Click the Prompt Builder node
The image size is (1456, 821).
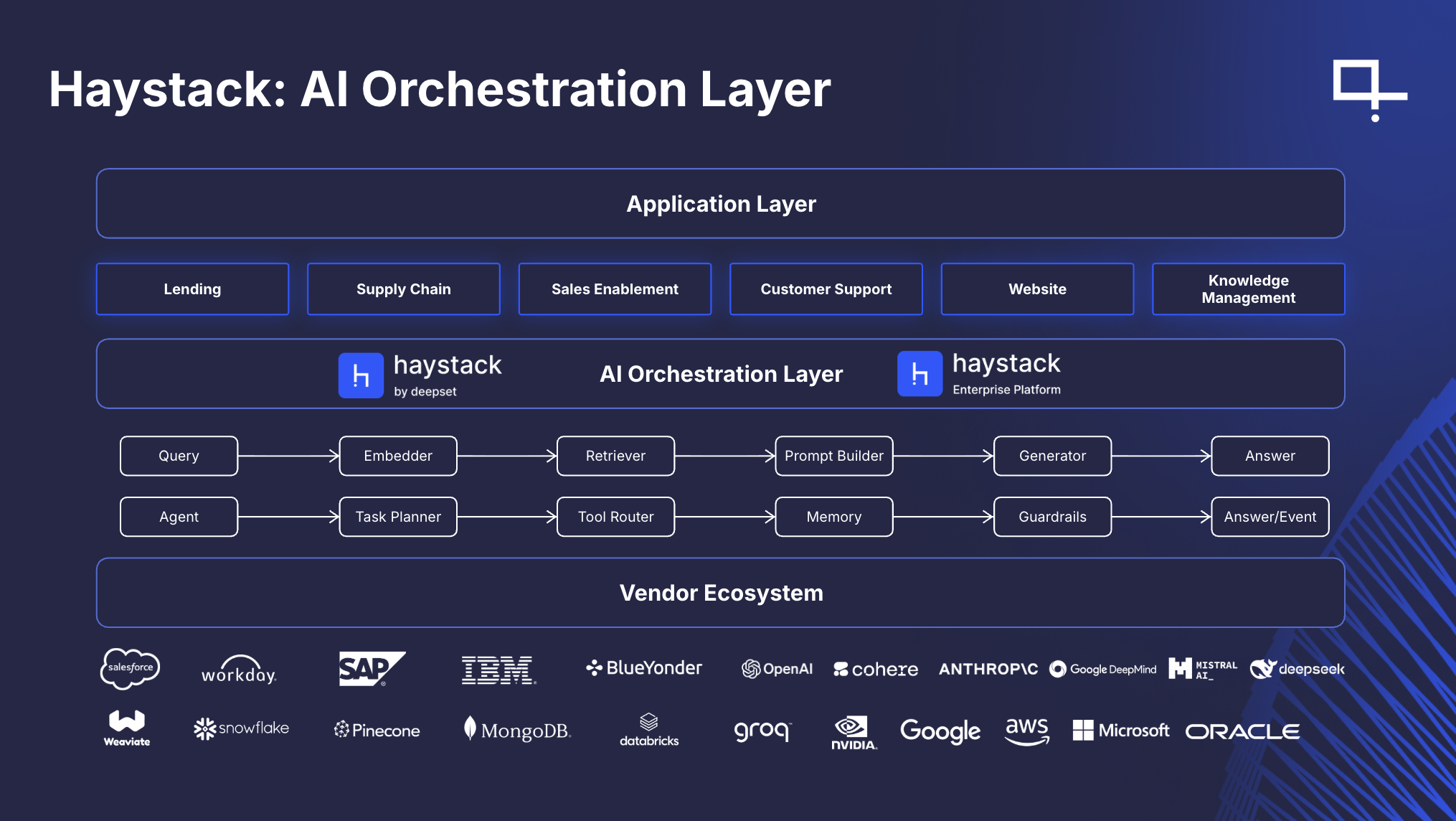pyautogui.click(x=833, y=456)
